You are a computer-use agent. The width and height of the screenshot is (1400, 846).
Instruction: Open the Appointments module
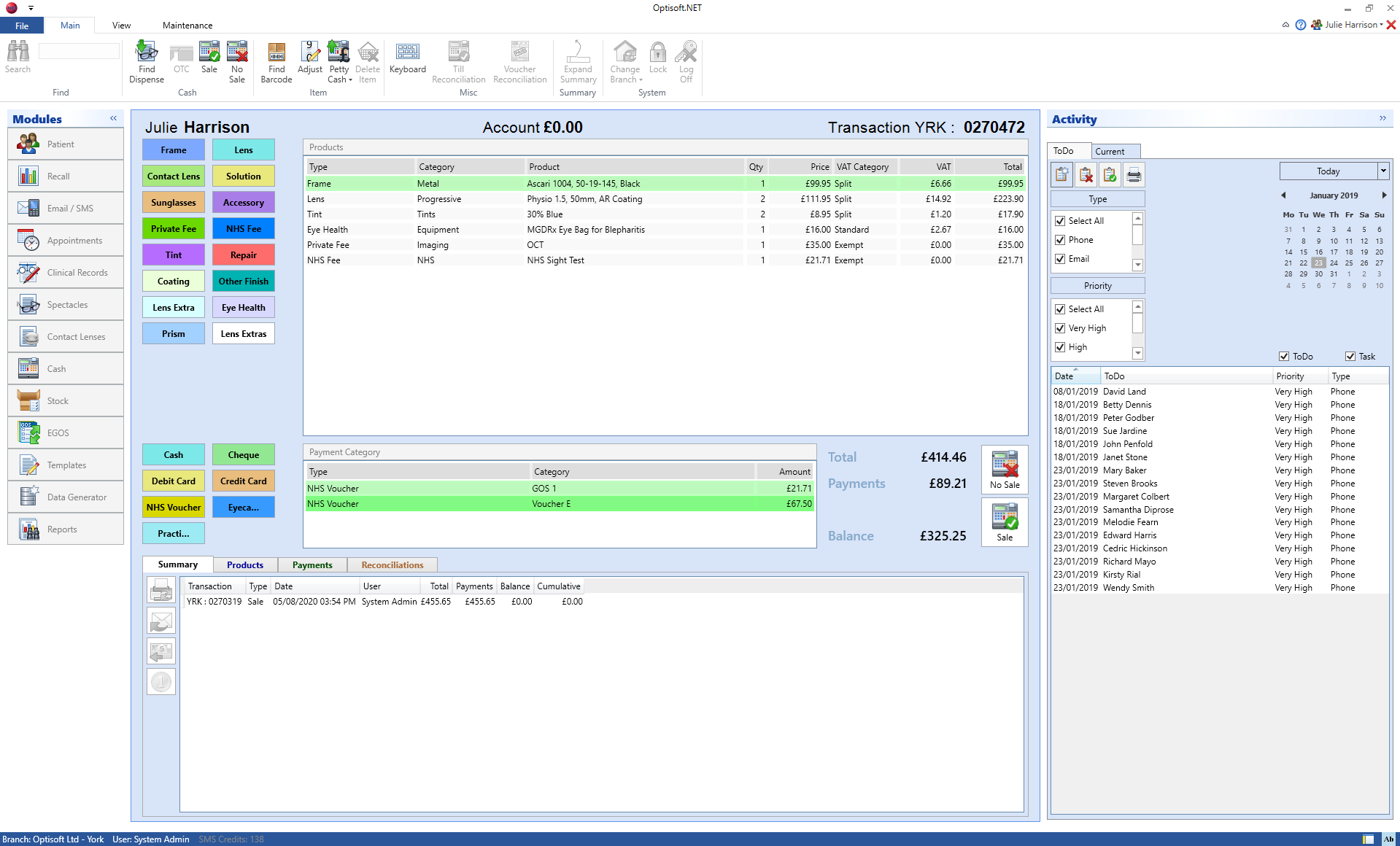tap(65, 240)
